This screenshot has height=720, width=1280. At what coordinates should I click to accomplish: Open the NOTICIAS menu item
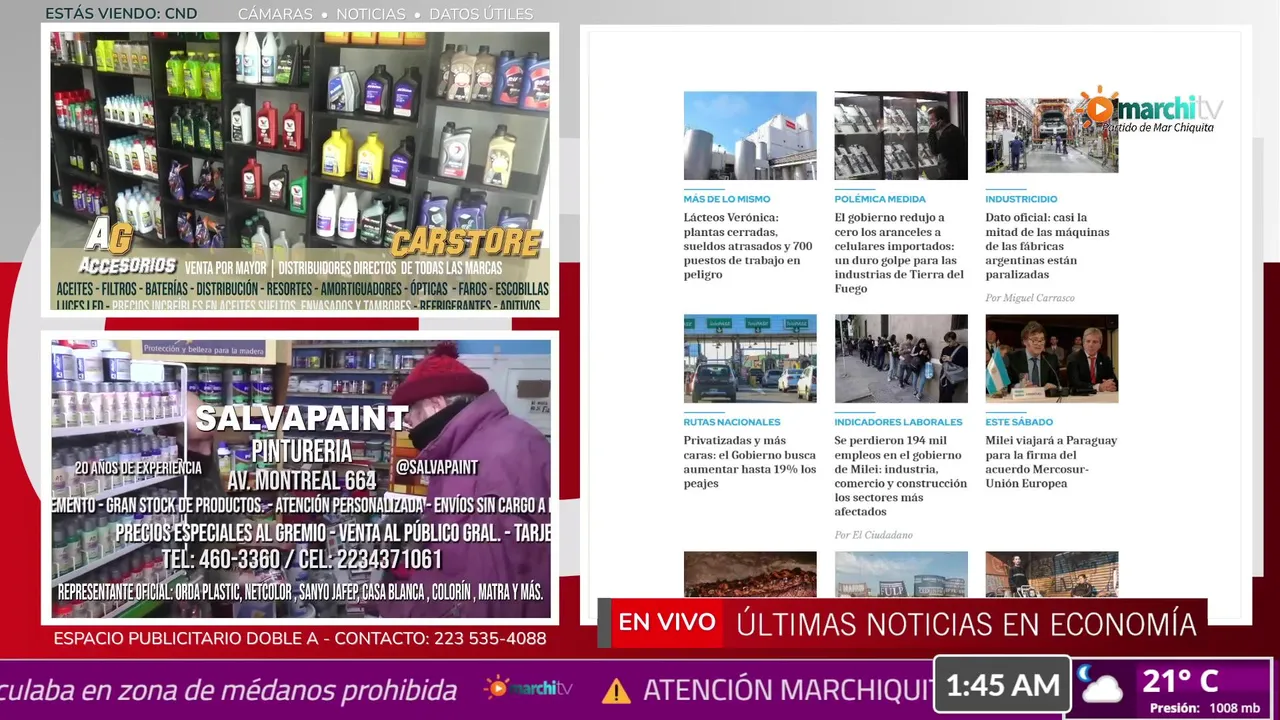tap(371, 14)
